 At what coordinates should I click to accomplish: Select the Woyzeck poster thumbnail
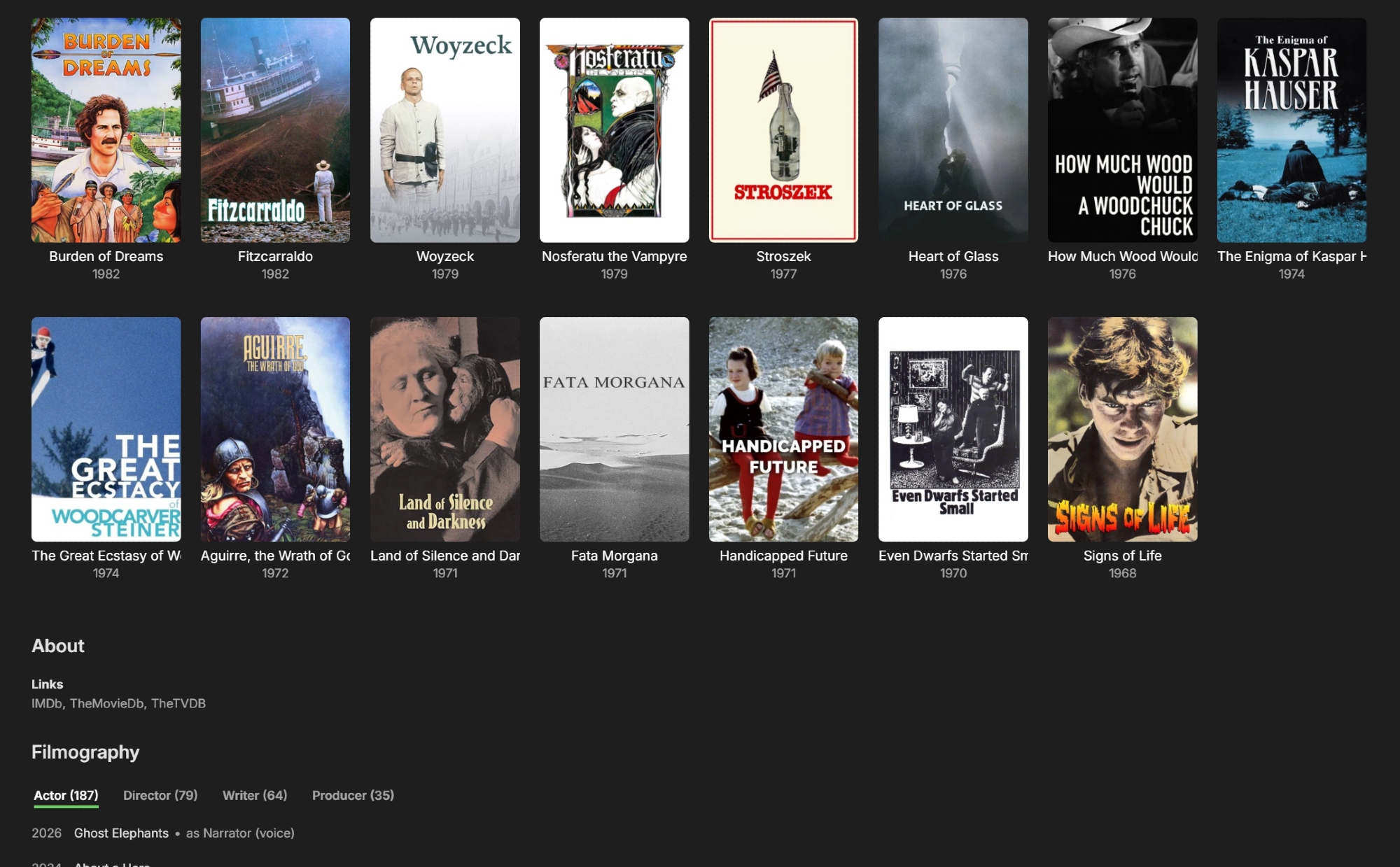tap(444, 130)
